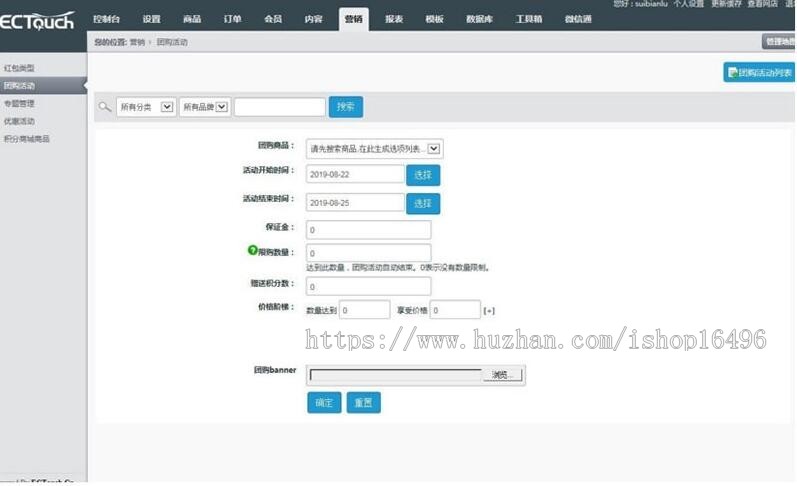The height and width of the screenshot is (486, 797).
Task: Open the 内容 menu
Action: pyautogui.click(x=314, y=19)
